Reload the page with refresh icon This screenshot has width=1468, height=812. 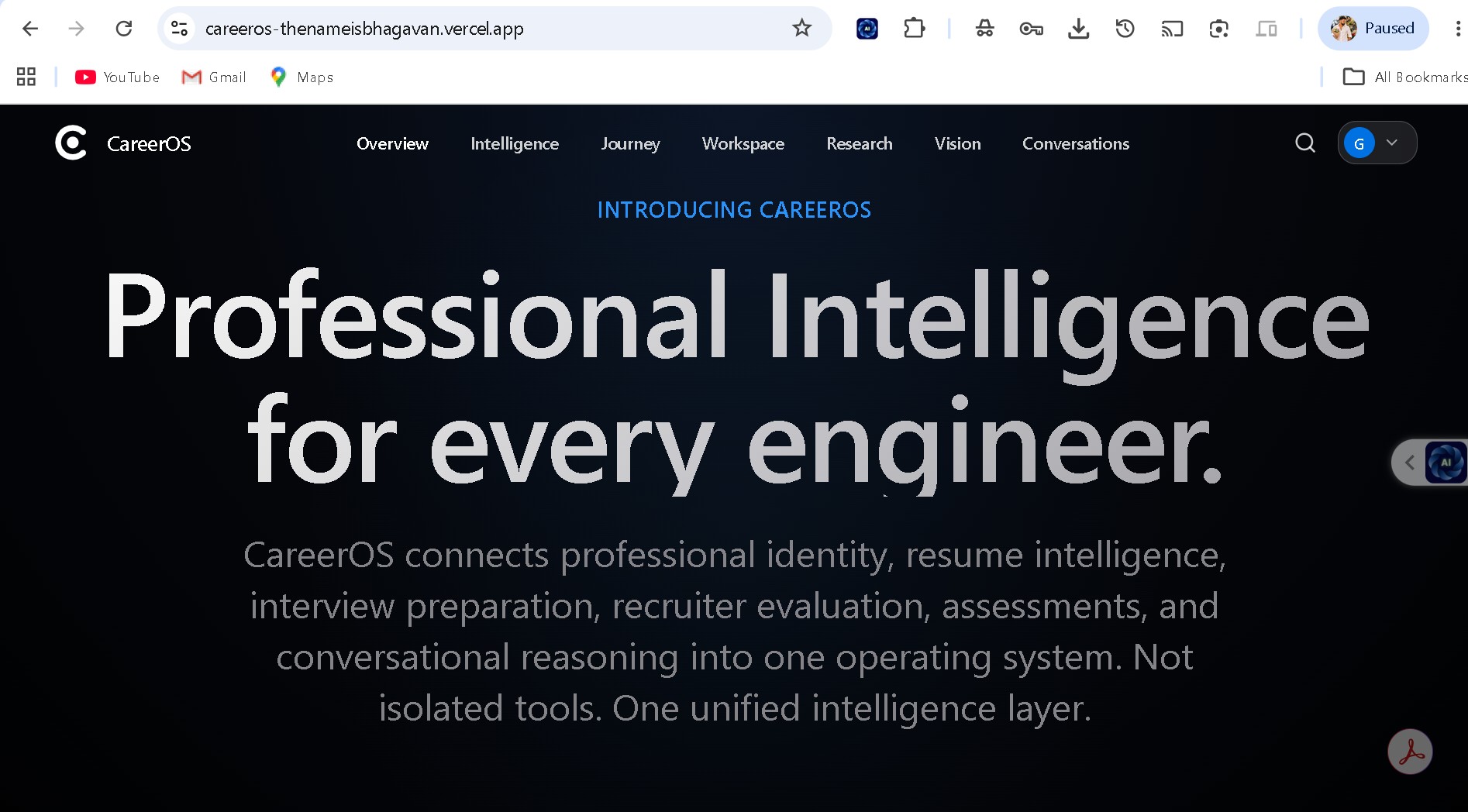click(x=124, y=29)
